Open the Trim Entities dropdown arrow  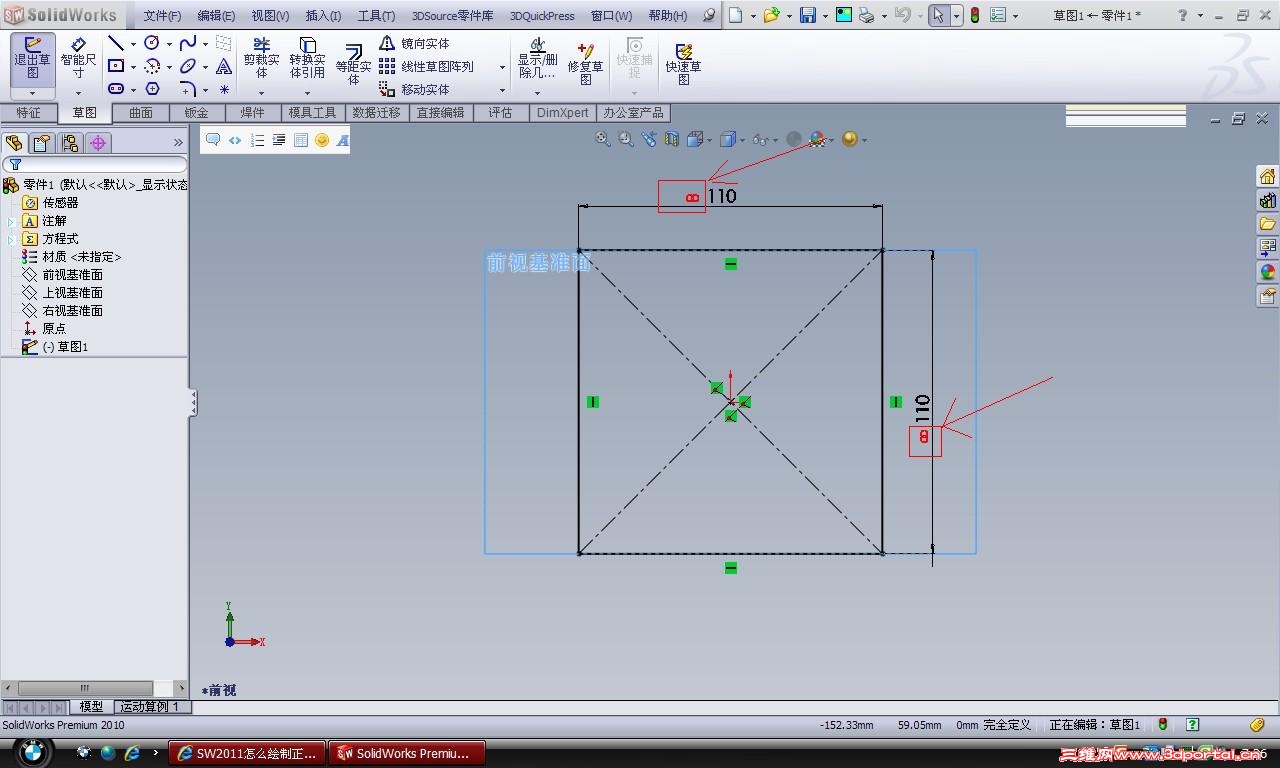click(261, 94)
